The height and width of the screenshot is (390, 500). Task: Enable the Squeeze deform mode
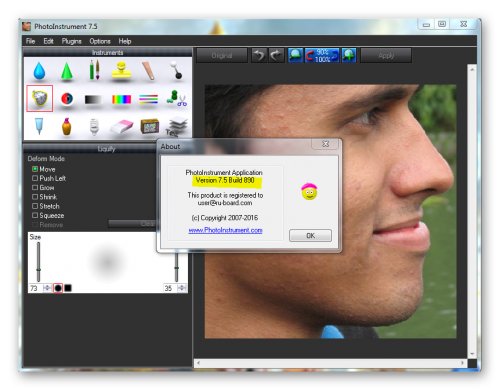click(x=35, y=215)
